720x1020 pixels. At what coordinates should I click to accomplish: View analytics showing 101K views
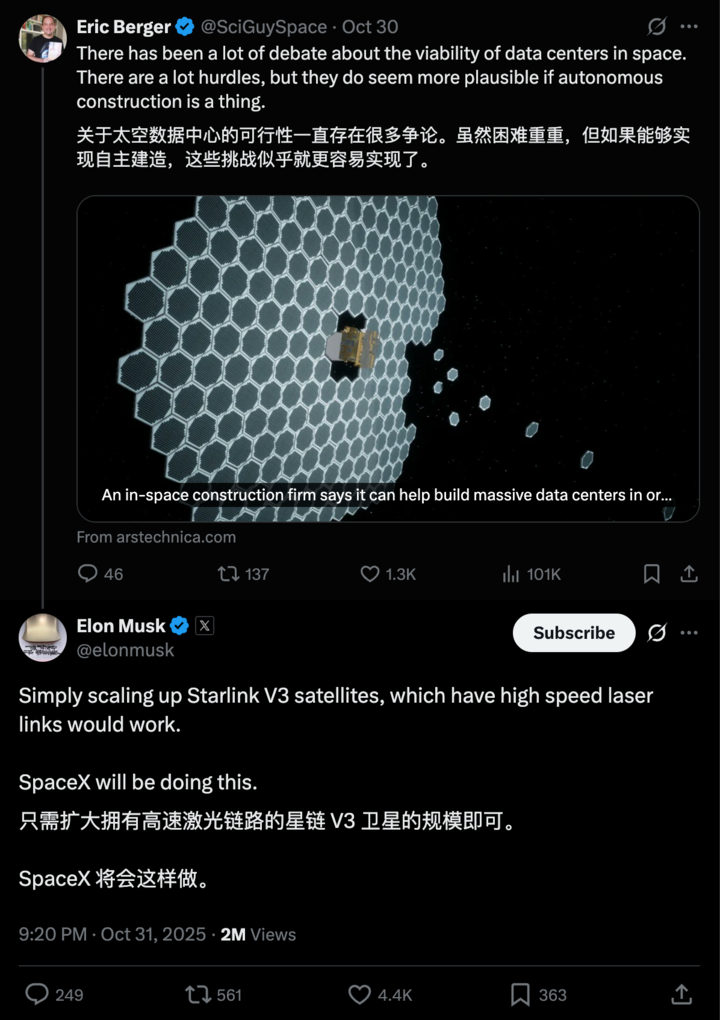(512, 574)
